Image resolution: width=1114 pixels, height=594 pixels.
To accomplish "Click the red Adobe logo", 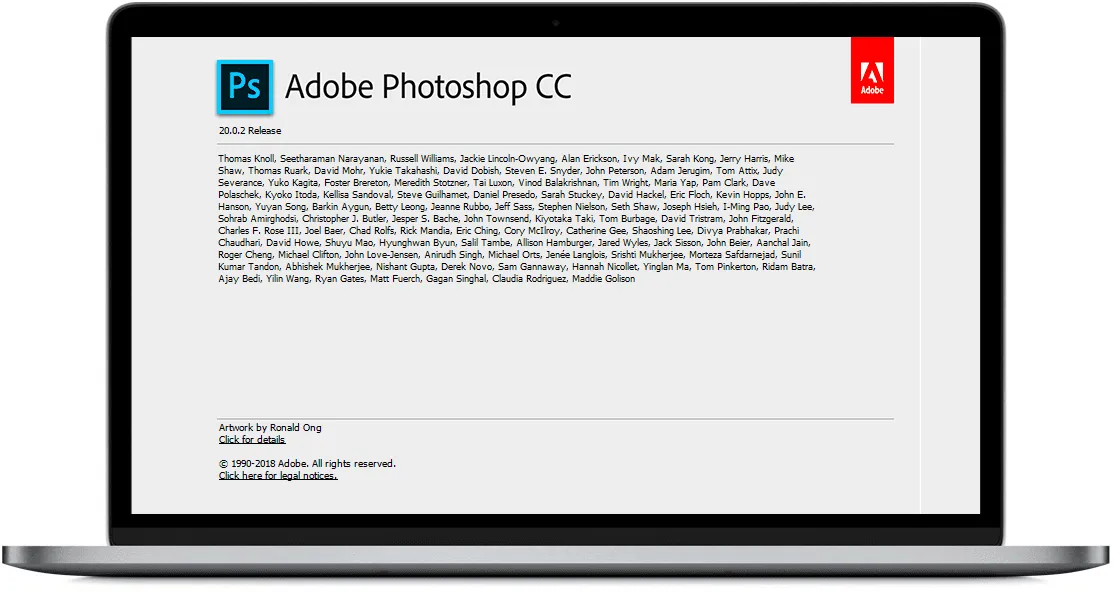I will click(871, 70).
